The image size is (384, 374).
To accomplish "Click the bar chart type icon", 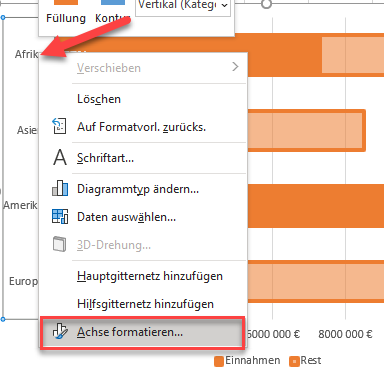I will click(x=60, y=188).
